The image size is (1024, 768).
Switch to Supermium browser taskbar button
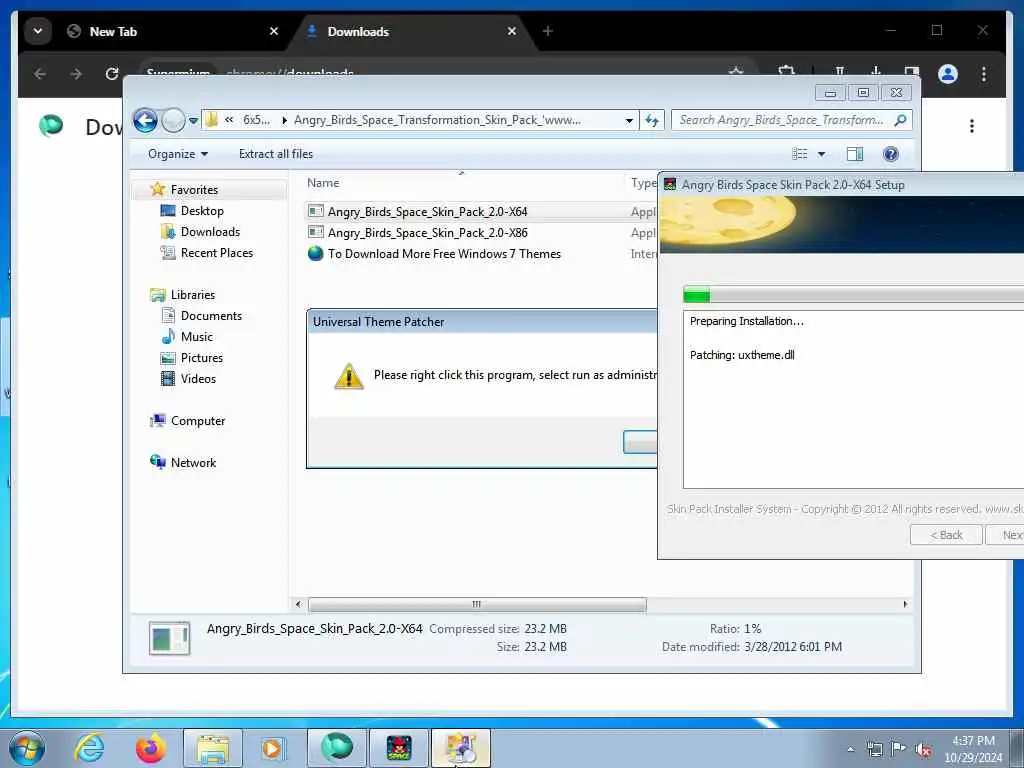pyautogui.click(x=336, y=748)
